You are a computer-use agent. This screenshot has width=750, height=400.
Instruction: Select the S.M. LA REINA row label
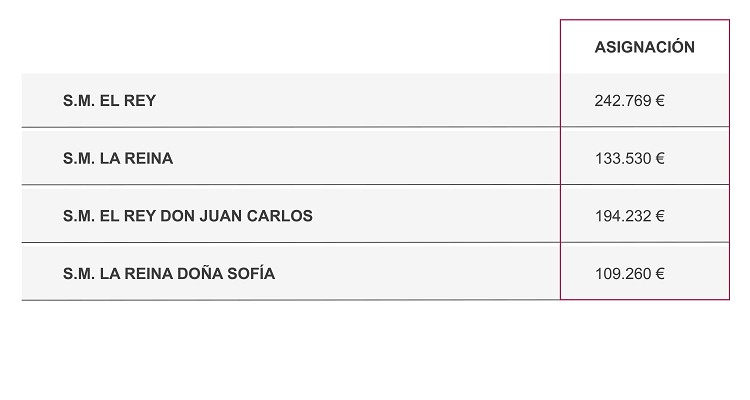pyautogui.click(x=117, y=158)
